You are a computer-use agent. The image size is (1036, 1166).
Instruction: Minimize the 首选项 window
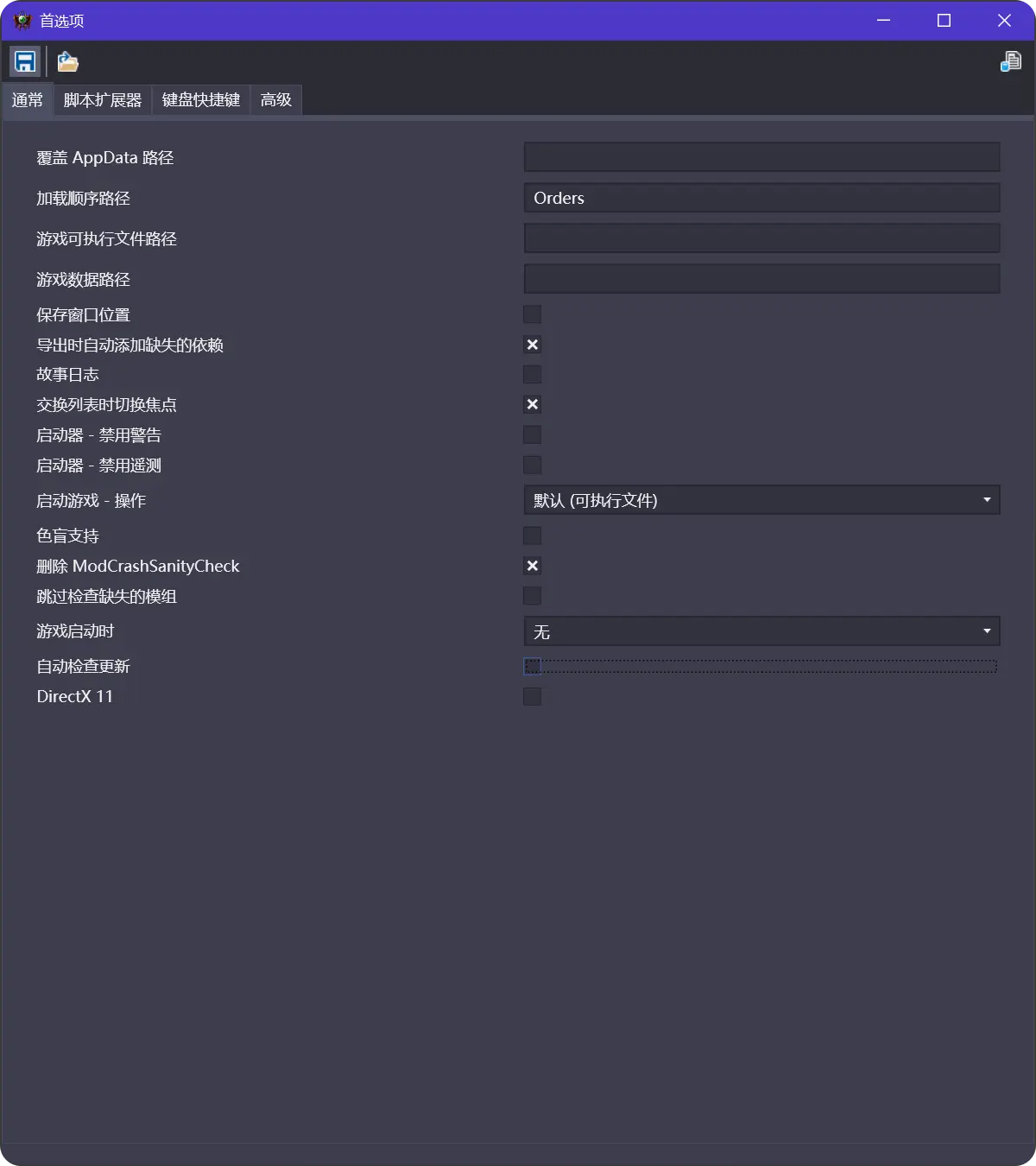[883, 21]
